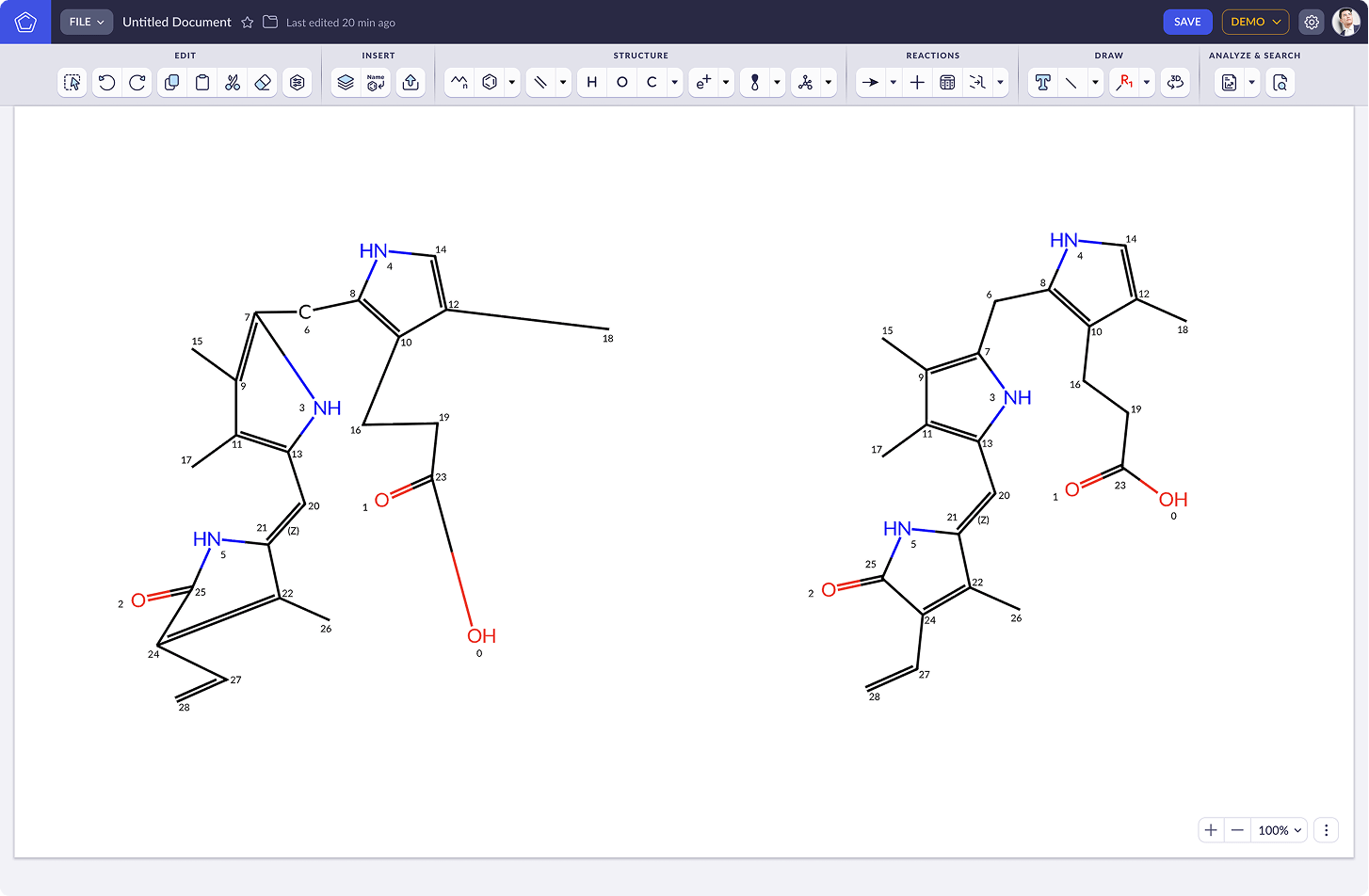Screen dimensions: 1369x896
Task: Click the SAVE button
Action: [x=1187, y=22]
